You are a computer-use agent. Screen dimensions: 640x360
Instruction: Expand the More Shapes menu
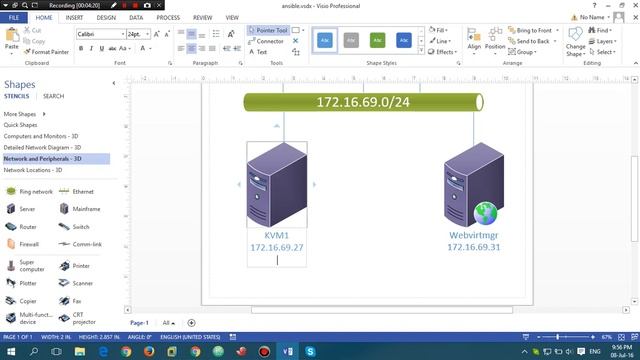[x=24, y=114]
